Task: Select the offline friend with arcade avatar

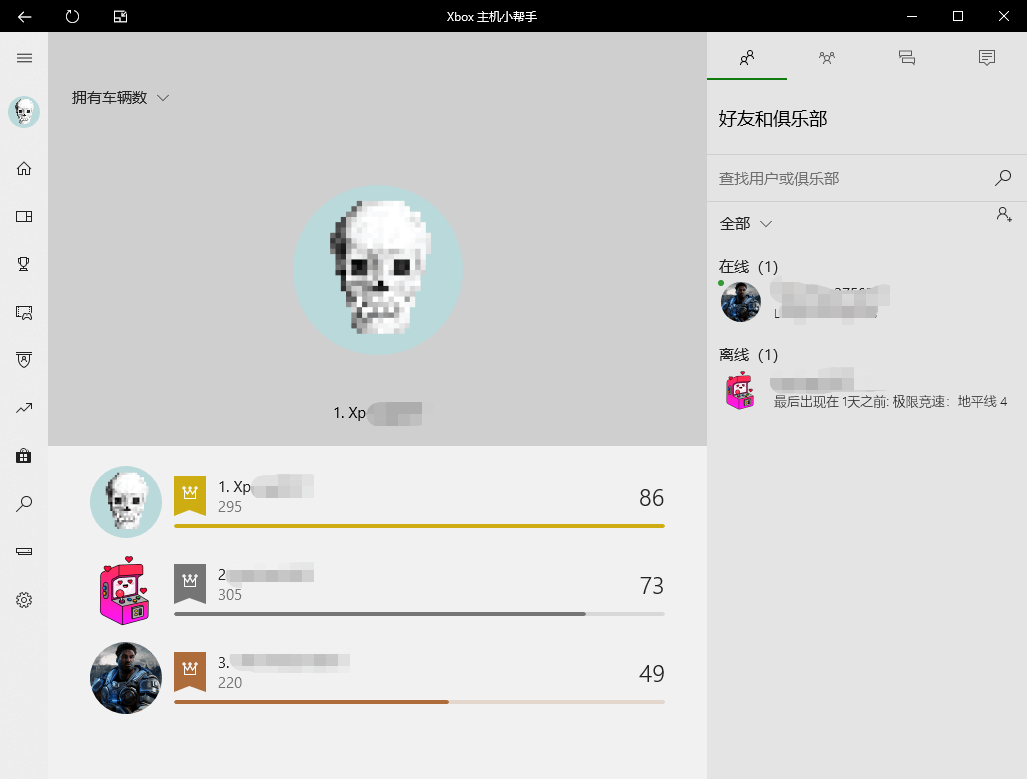Action: point(867,390)
